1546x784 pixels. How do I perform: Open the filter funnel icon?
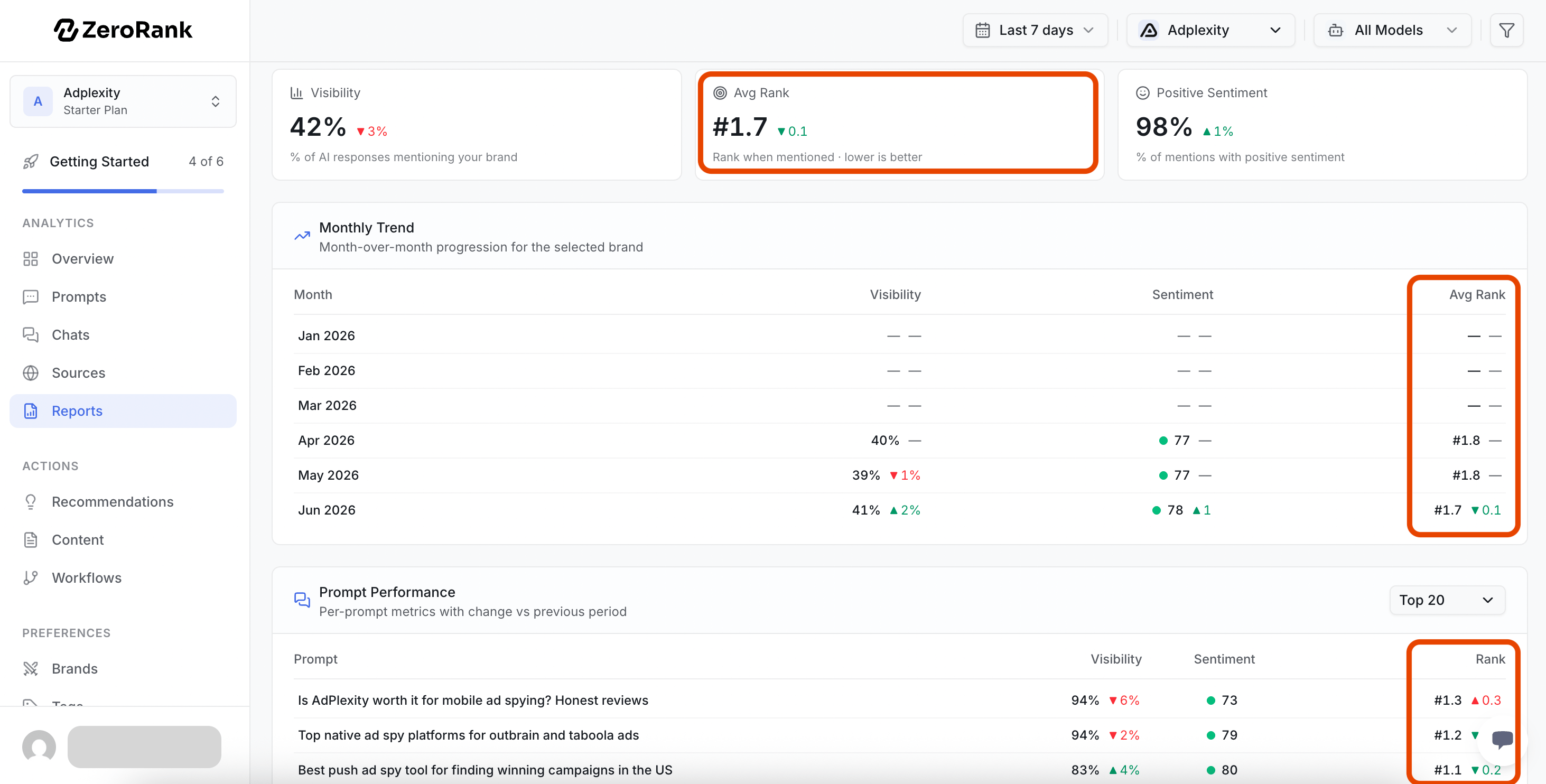click(1506, 30)
